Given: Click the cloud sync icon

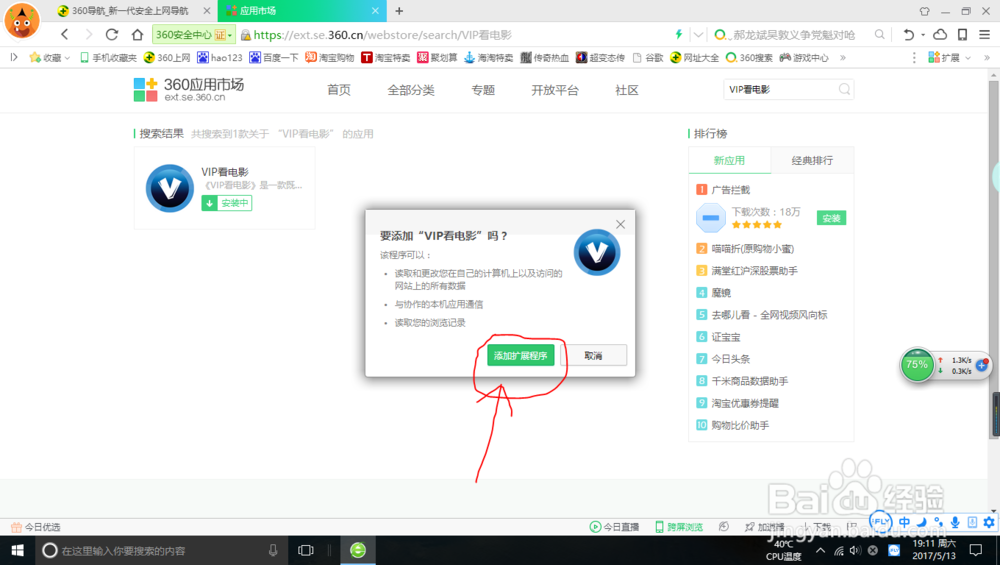Looking at the screenshot, I should 940,34.
